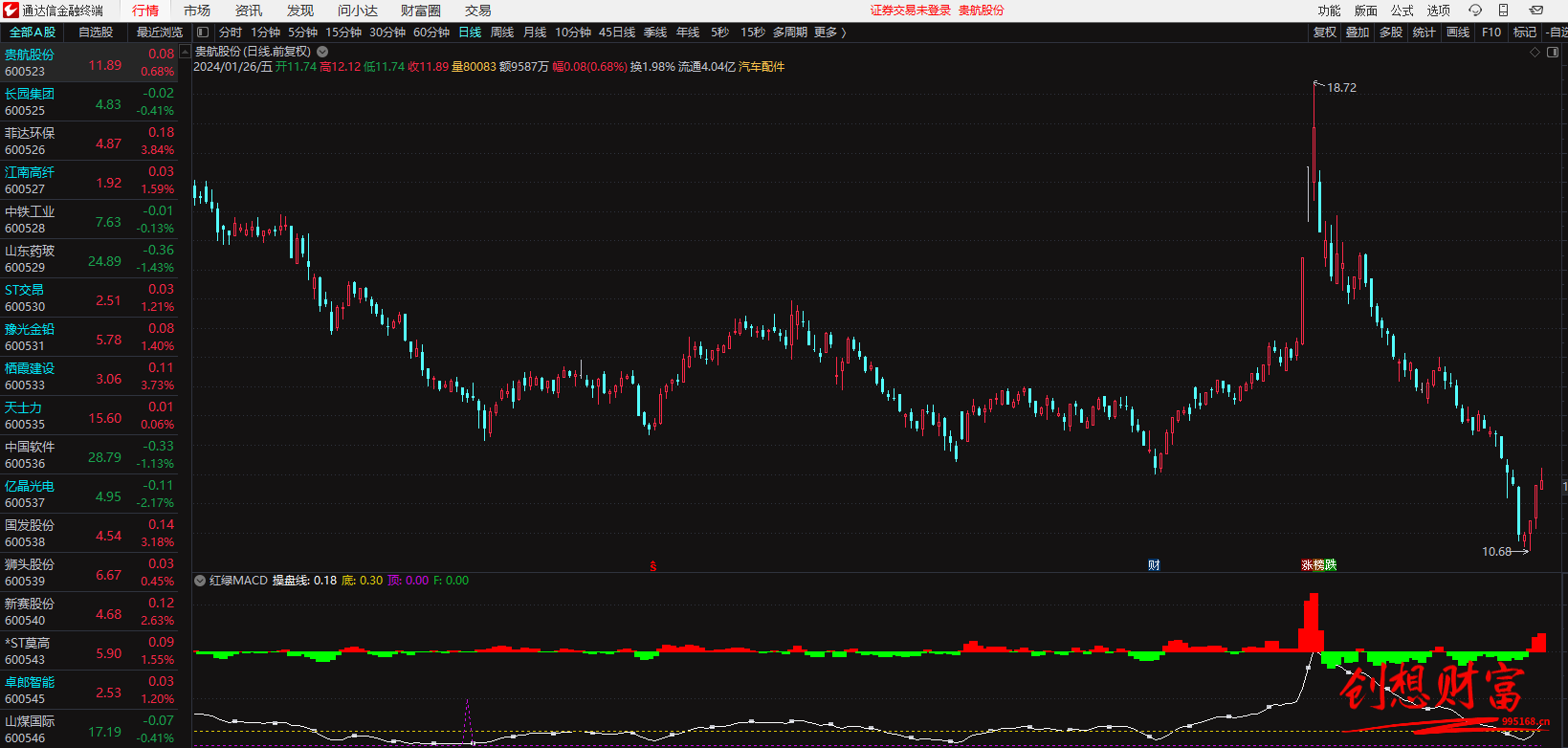Open the message envelope icon

(1535, 11)
